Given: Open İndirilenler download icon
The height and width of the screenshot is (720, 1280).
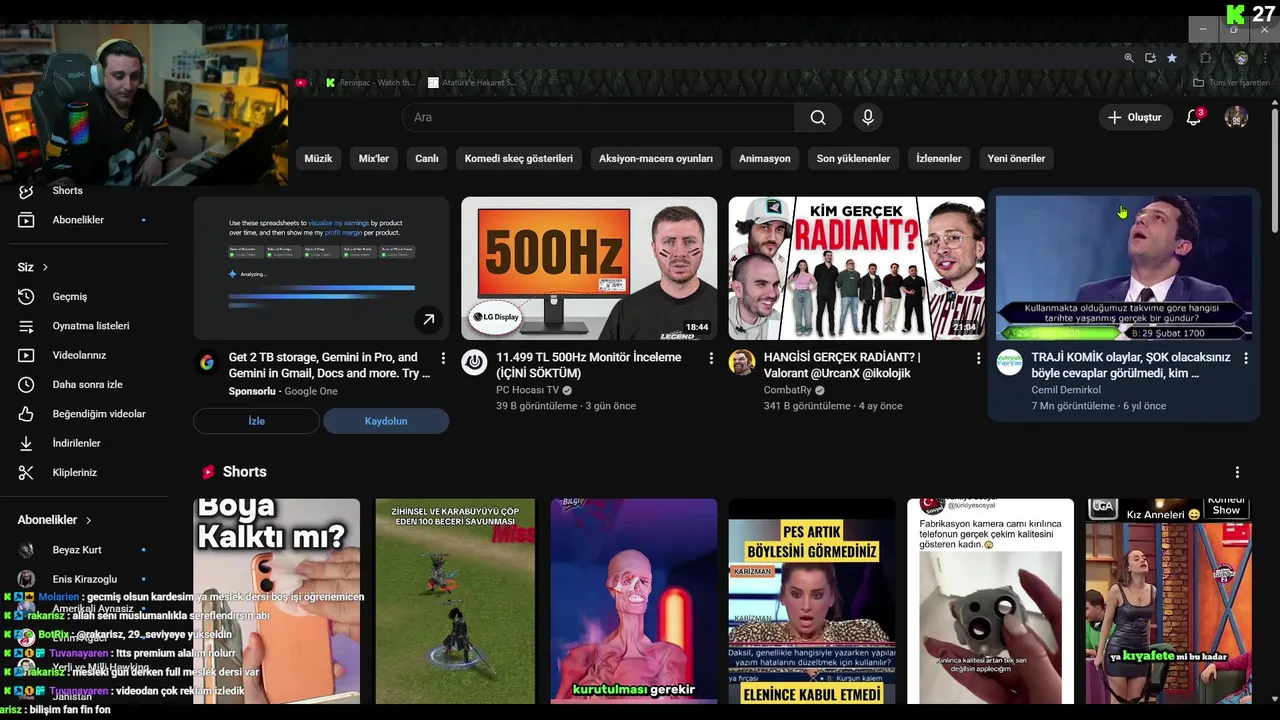Looking at the screenshot, I should (x=27, y=443).
